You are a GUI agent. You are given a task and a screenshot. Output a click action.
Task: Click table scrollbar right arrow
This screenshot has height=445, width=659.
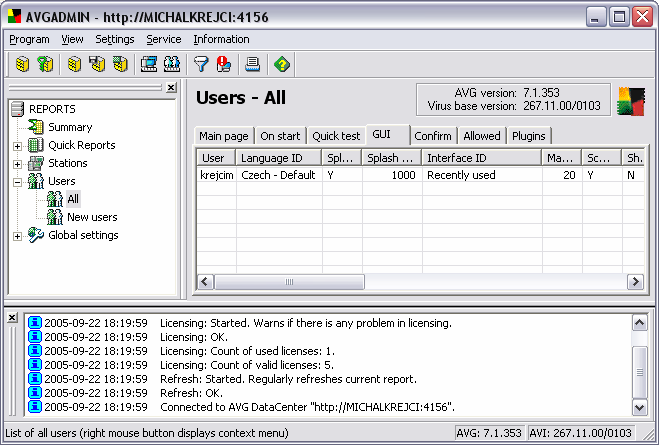pyautogui.click(x=635, y=281)
